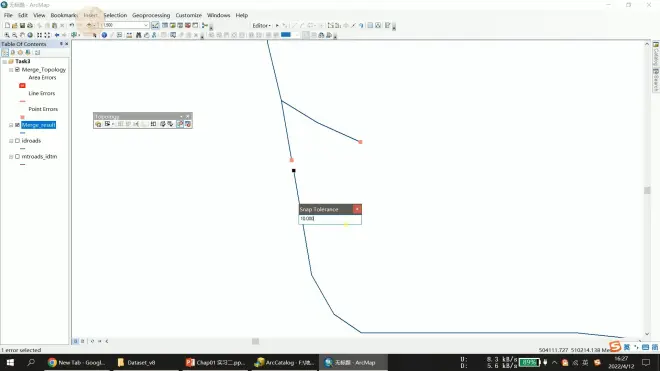Collapse the mtroads_idtm layer tree
This screenshot has width=660, height=371.
coord(11,156)
